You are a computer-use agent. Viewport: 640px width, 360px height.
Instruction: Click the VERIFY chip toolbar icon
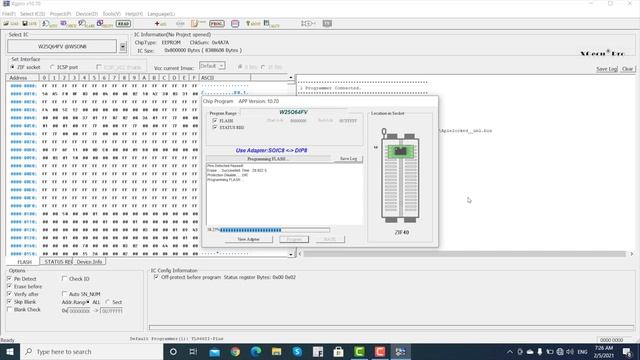tap(105, 24)
